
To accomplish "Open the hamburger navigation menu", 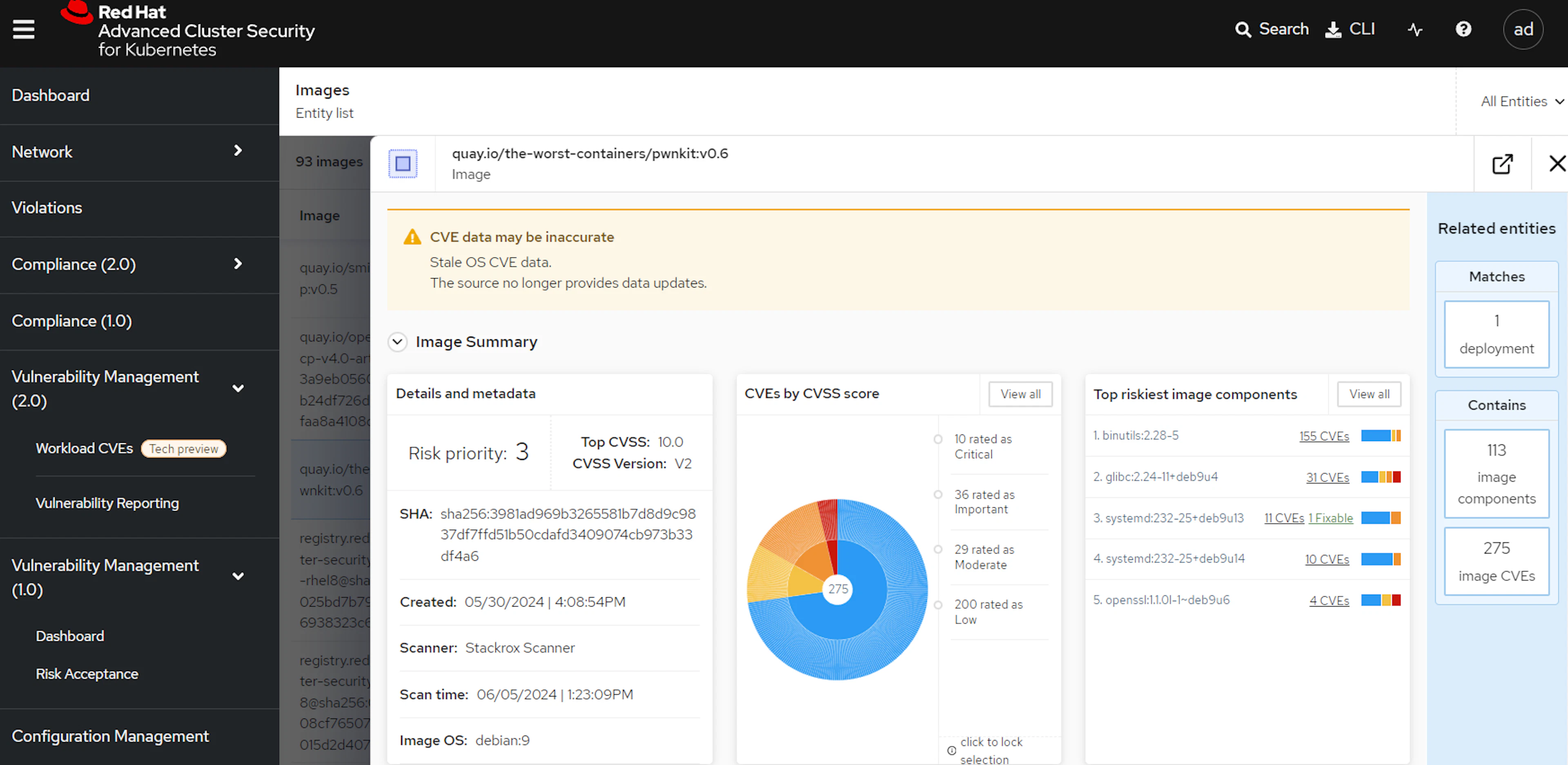I will coord(24,29).
